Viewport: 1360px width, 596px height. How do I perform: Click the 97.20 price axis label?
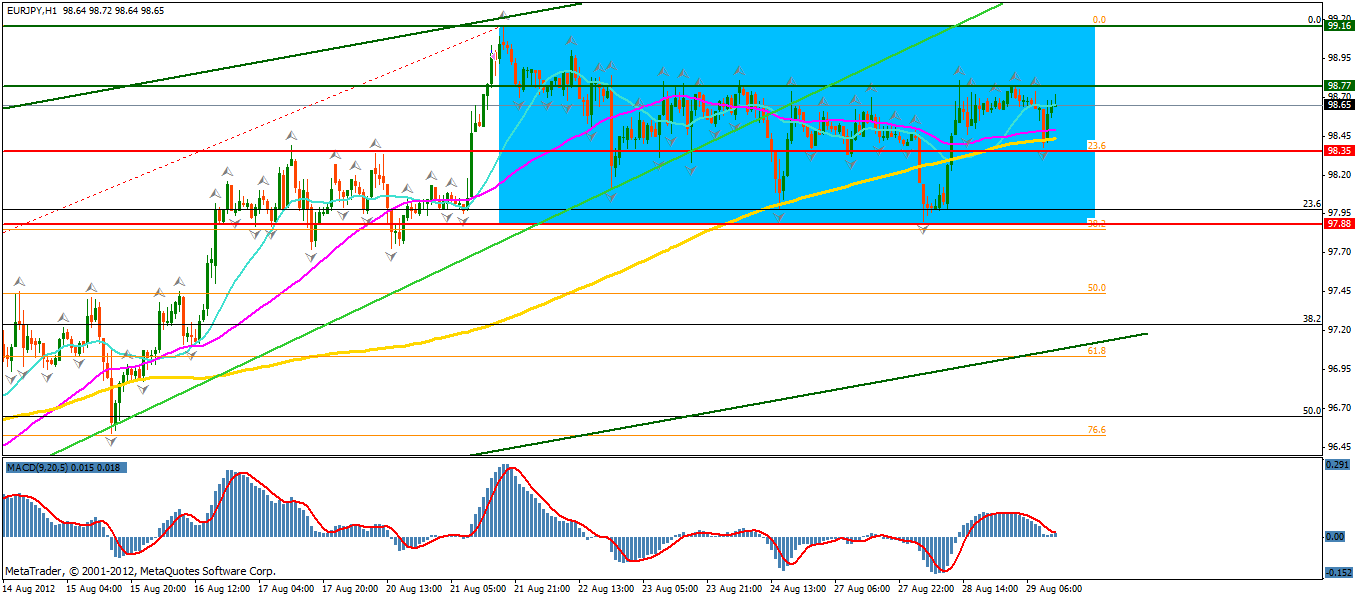coord(1338,330)
